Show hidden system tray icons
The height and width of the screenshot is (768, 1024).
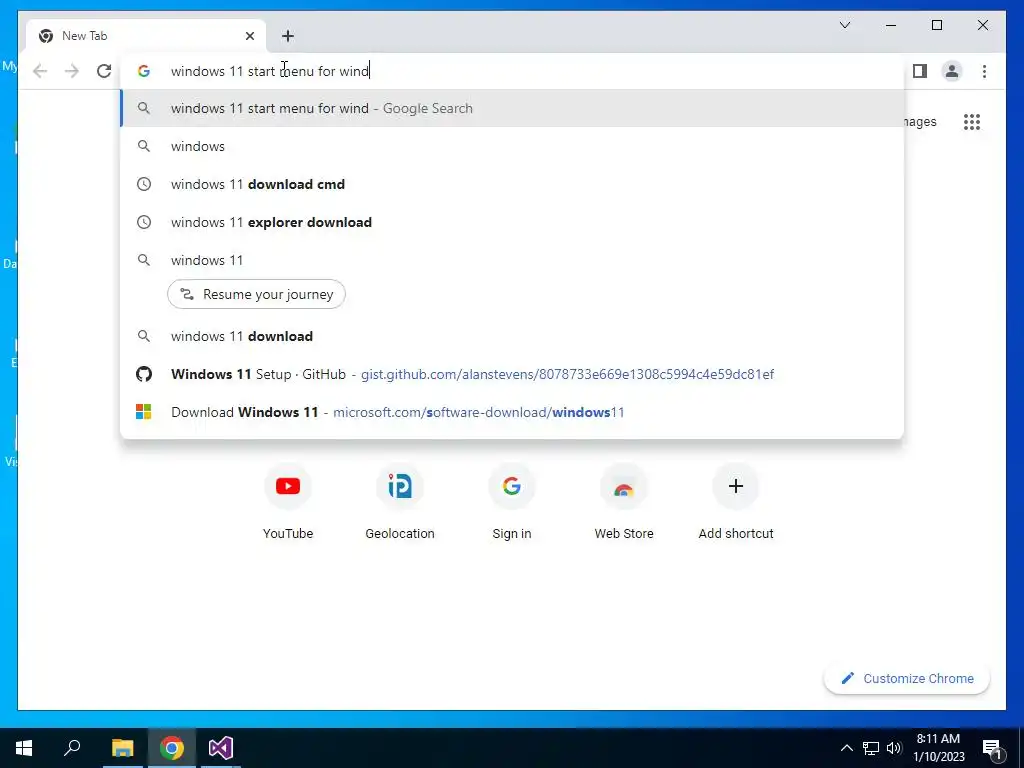[x=846, y=748]
